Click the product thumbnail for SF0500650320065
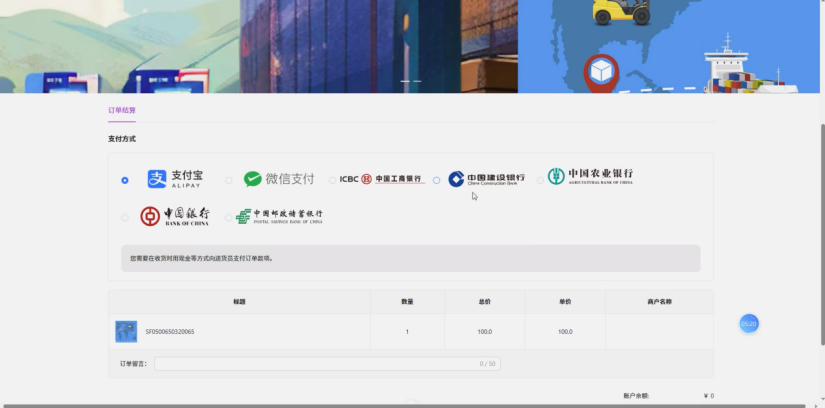The height and width of the screenshot is (408, 825). pyautogui.click(x=126, y=332)
